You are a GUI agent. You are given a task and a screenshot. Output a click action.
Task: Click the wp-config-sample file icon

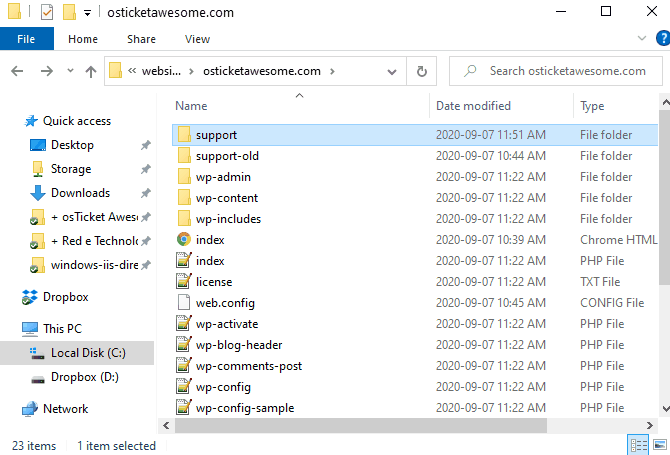(184, 407)
